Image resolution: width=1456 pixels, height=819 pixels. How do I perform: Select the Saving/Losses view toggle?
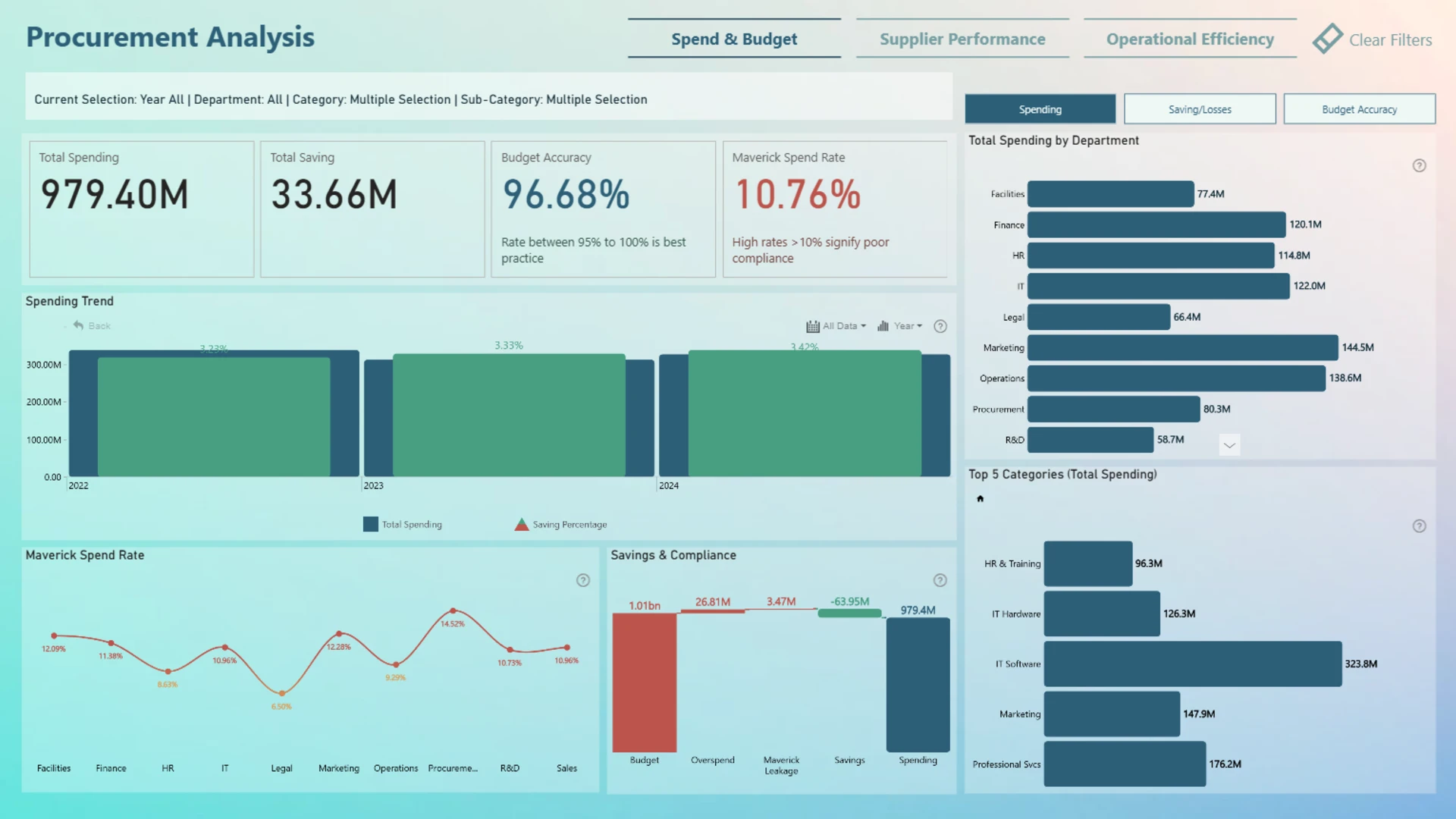coord(1200,109)
